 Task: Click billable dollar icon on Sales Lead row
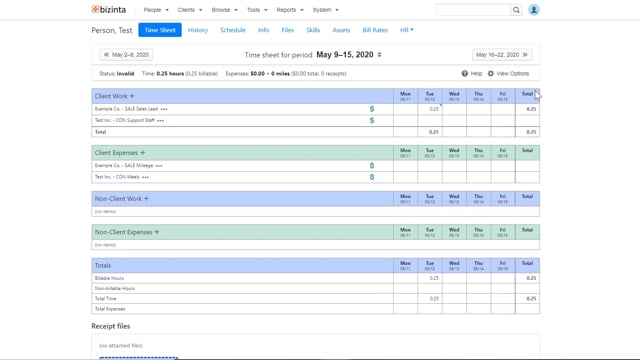click(372, 109)
